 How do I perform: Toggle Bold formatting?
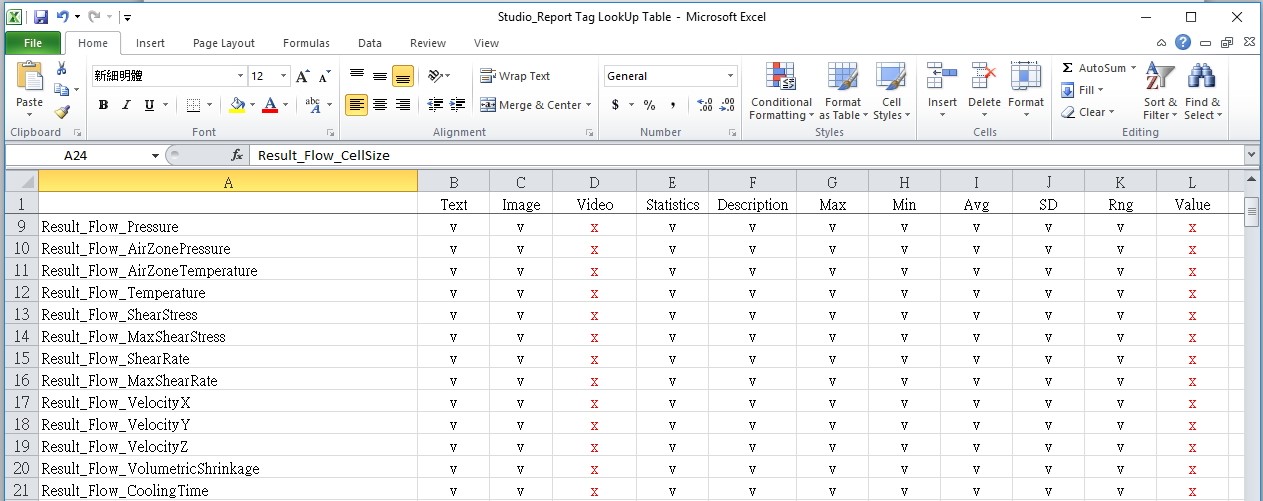(x=103, y=105)
